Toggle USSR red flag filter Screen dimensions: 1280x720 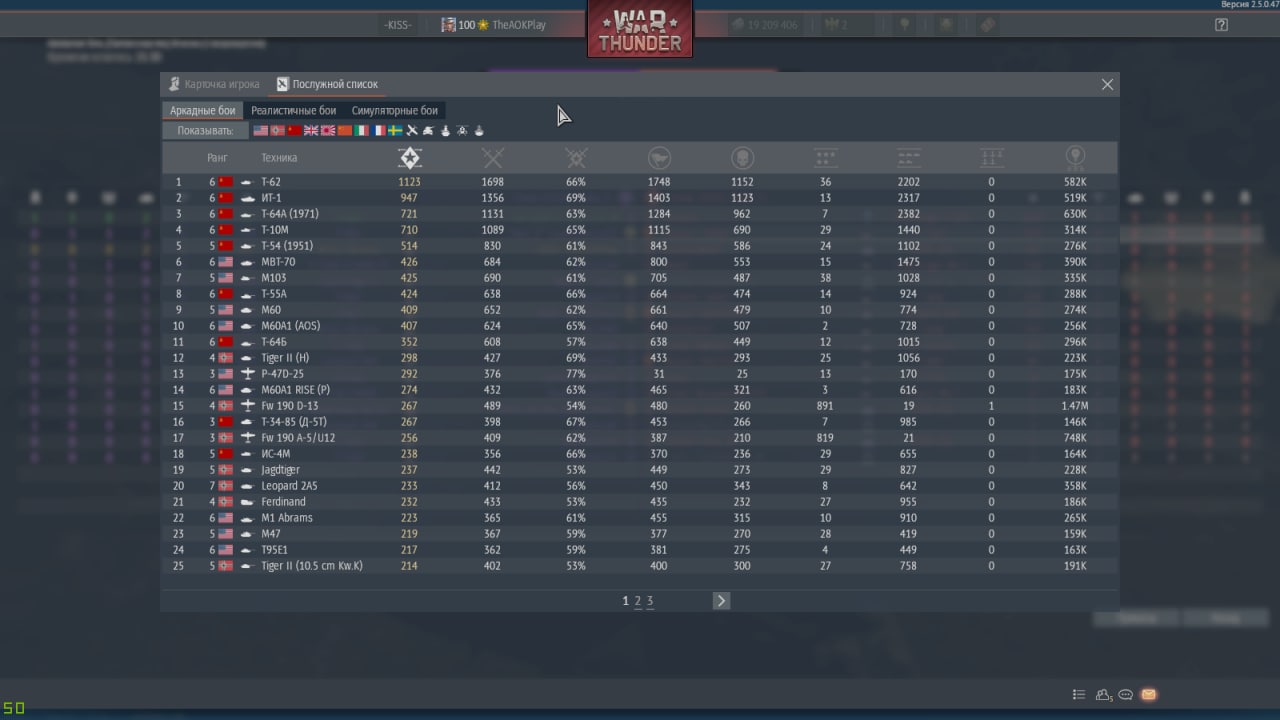[x=294, y=131]
